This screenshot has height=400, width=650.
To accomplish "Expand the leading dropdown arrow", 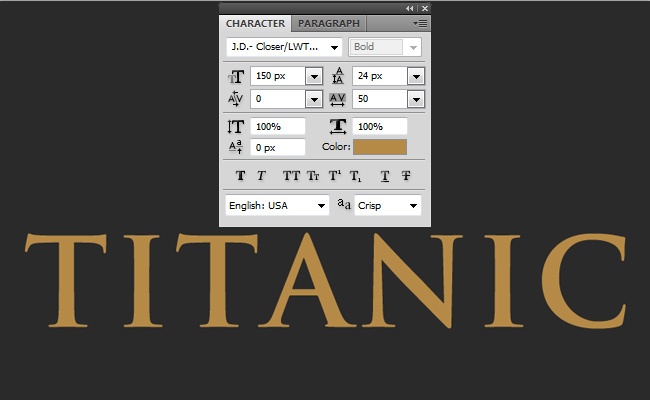I will pyautogui.click(x=416, y=76).
